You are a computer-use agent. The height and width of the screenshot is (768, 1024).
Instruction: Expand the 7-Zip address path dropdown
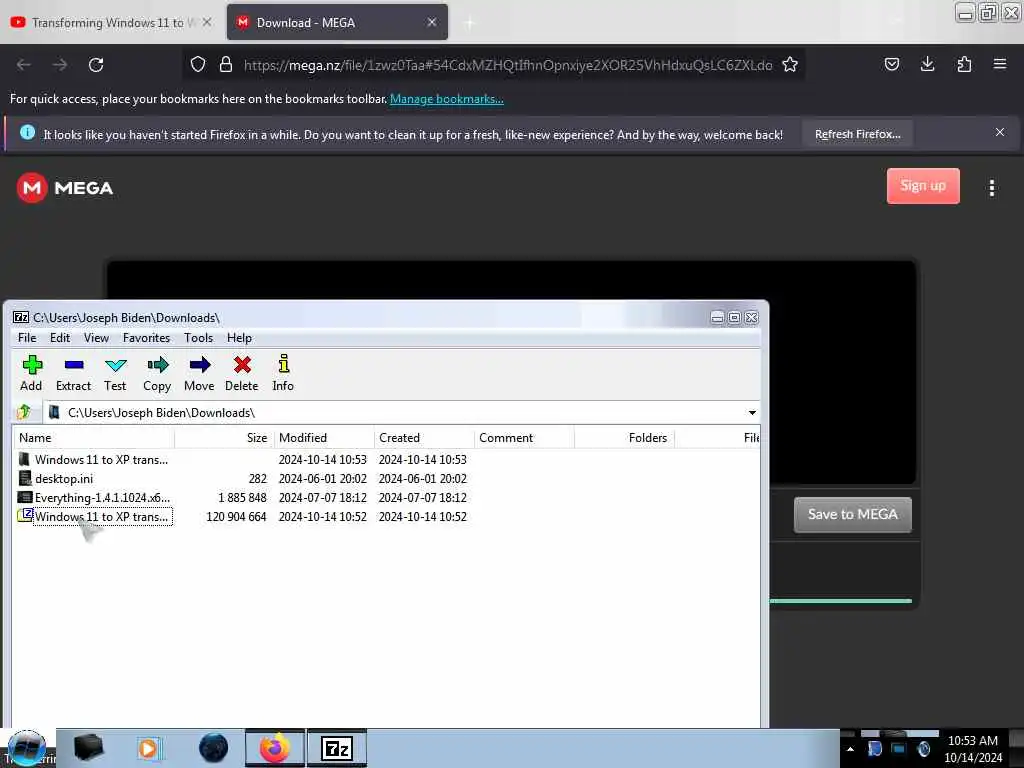[x=752, y=413]
